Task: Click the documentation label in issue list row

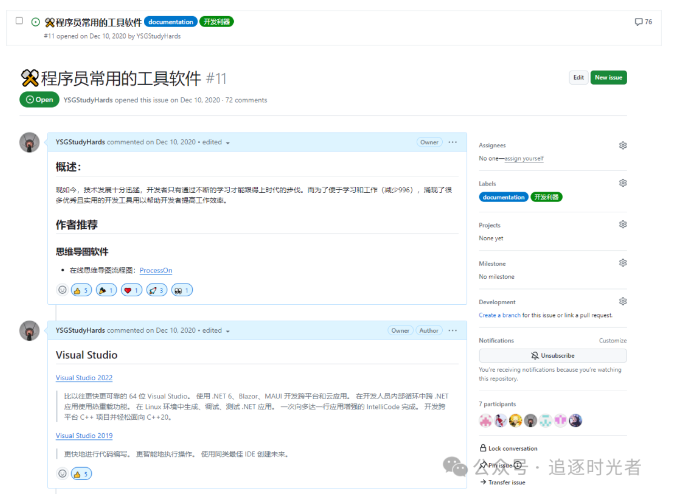Action: click(170, 22)
